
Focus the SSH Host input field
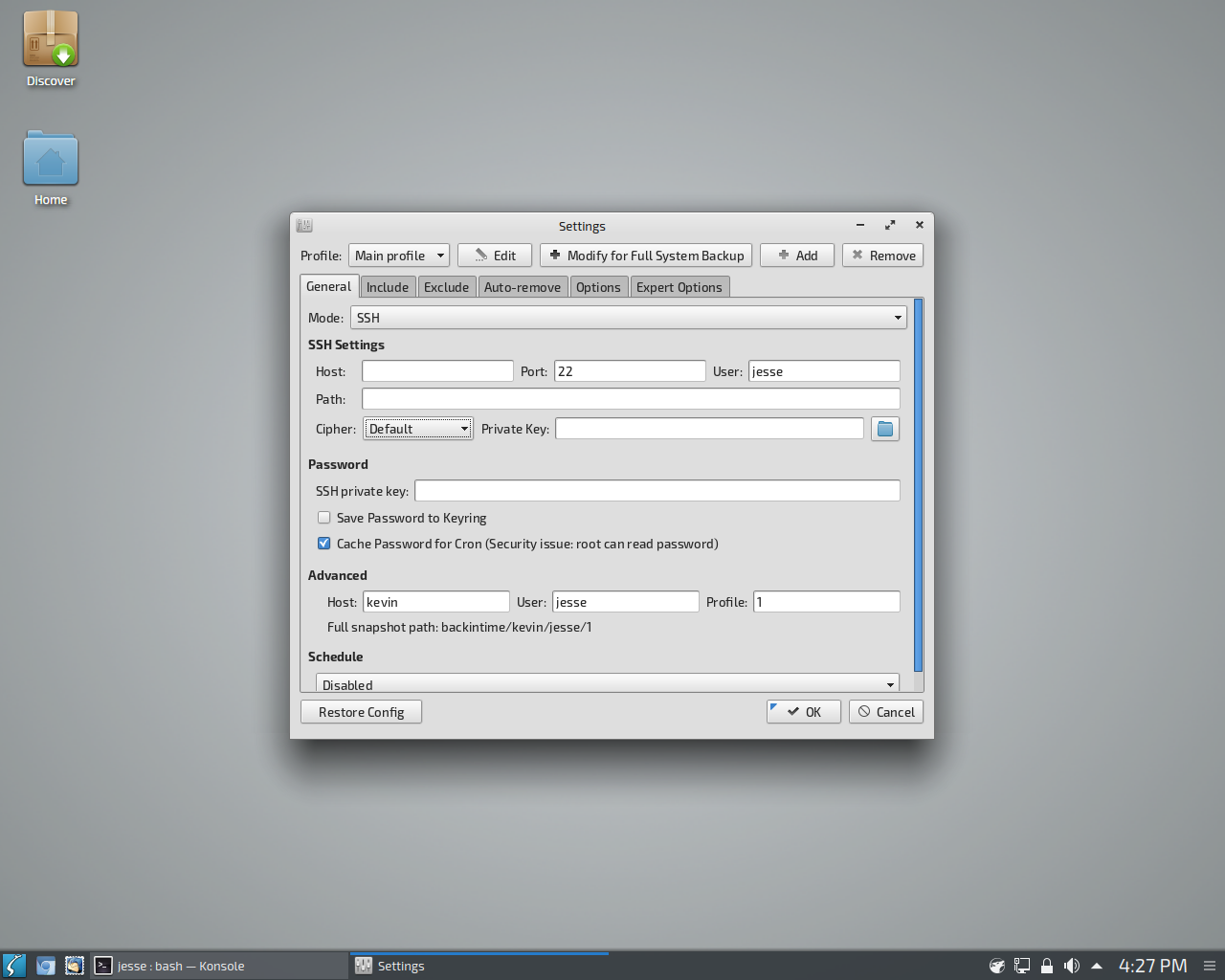(437, 371)
